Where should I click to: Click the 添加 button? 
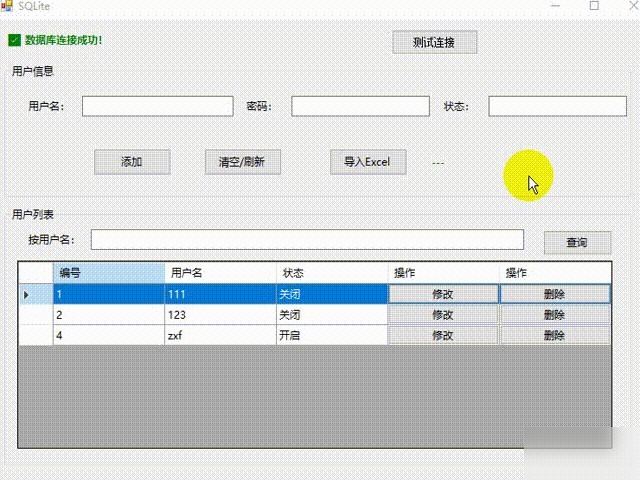pyautogui.click(x=132, y=162)
